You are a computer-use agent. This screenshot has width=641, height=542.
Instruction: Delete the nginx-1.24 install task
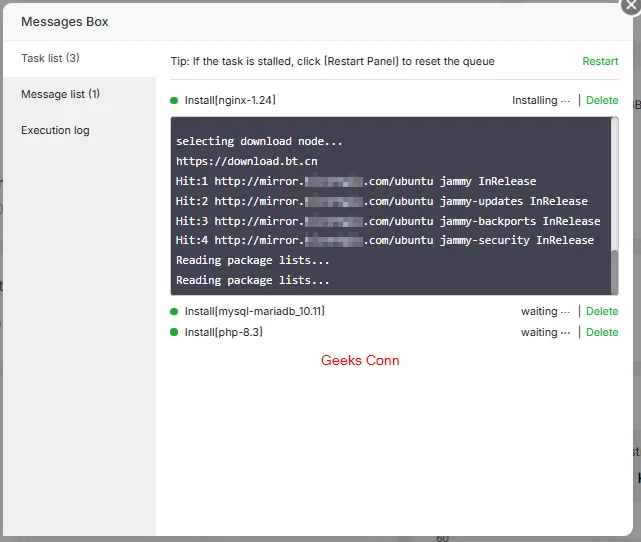pyautogui.click(x=602, y=100)
